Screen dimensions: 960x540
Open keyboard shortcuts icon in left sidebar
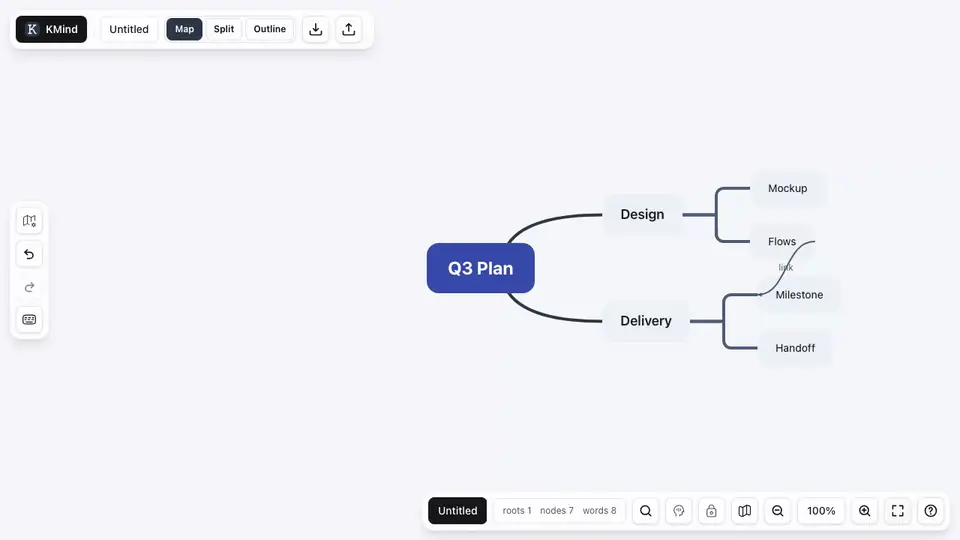pos(29,320)
